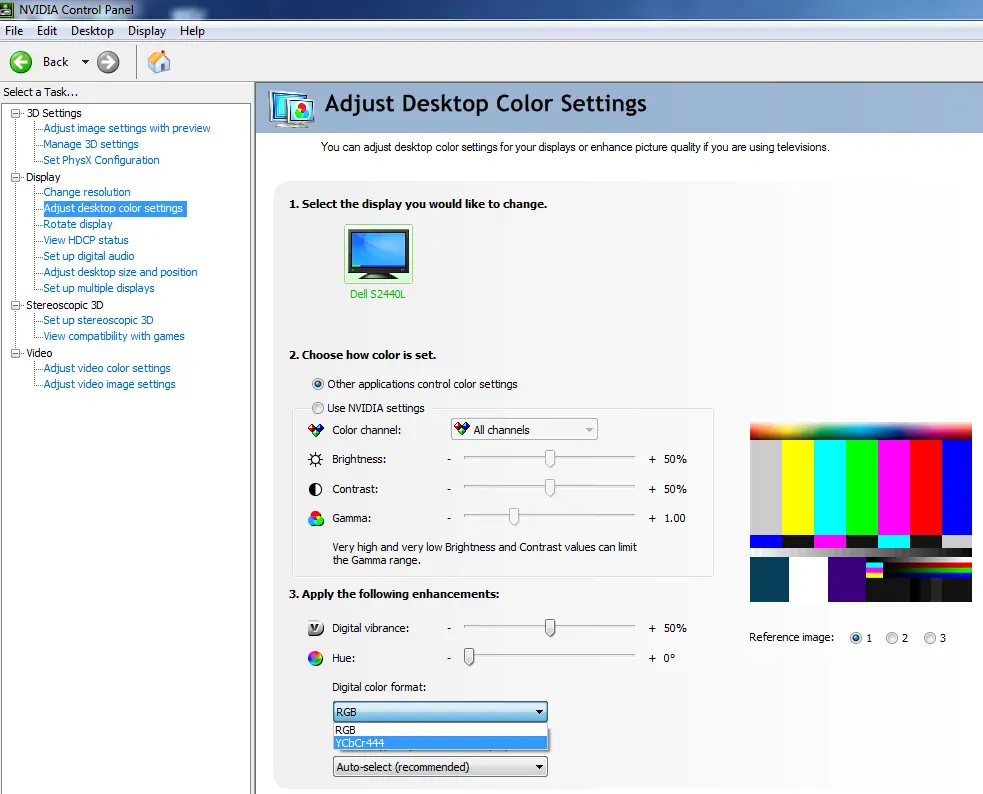Open the Help menu
Image resolution: width=983 pixels, height=794 pixels.
pyautogui.click(x=192, y=31)
